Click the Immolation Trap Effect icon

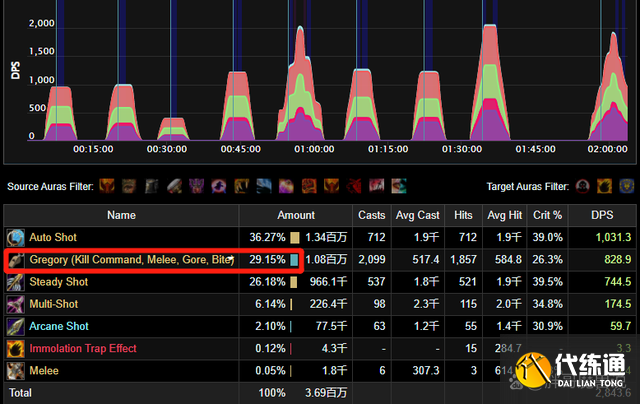[x=15, y=348]
